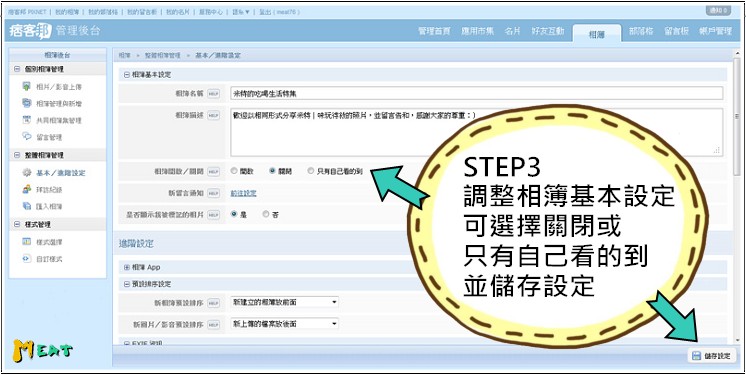Open the 應用市集 tab
The image size is (746, 375).
477,31
